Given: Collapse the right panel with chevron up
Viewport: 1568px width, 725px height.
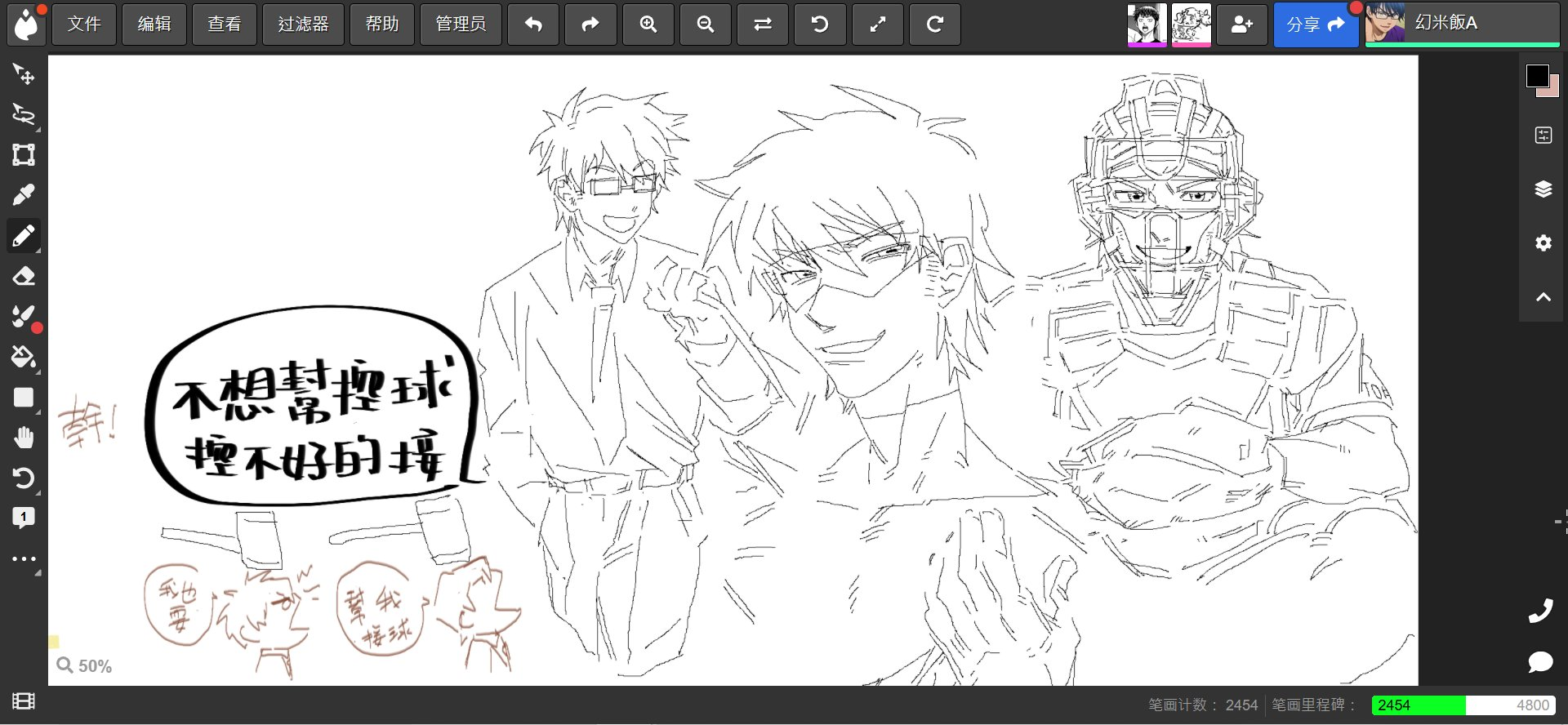Looking at the screenshot, I should coord(1543,297).
